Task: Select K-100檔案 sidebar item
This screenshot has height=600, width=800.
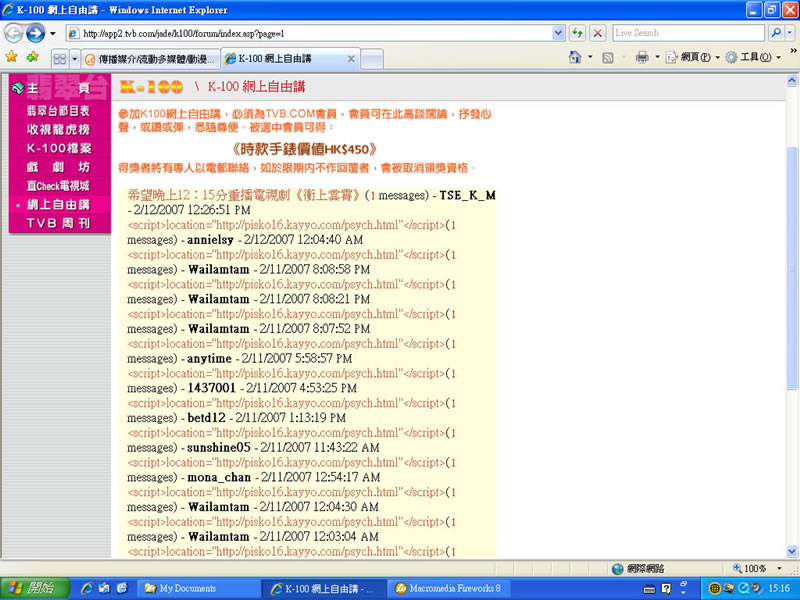Action: click(x=58, y=148)
